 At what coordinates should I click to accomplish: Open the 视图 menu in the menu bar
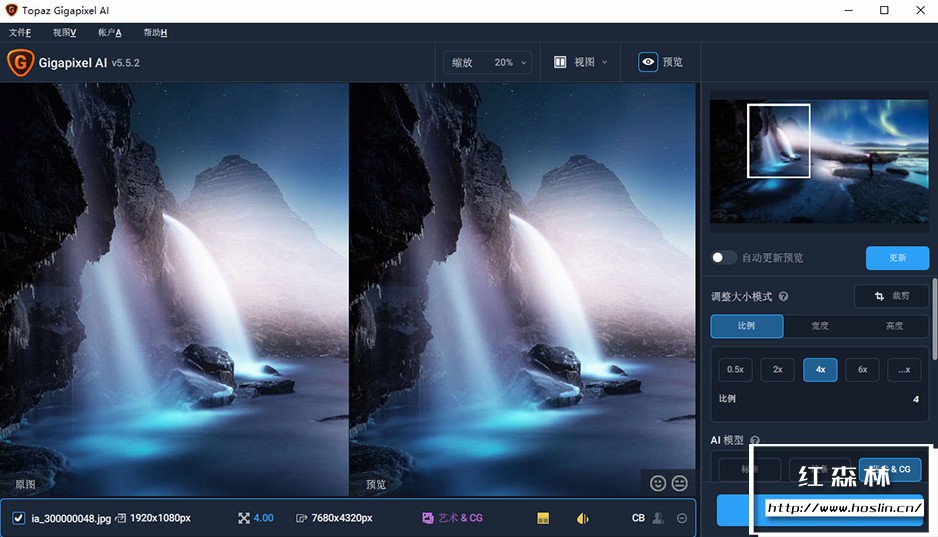(x=64, y=32)
